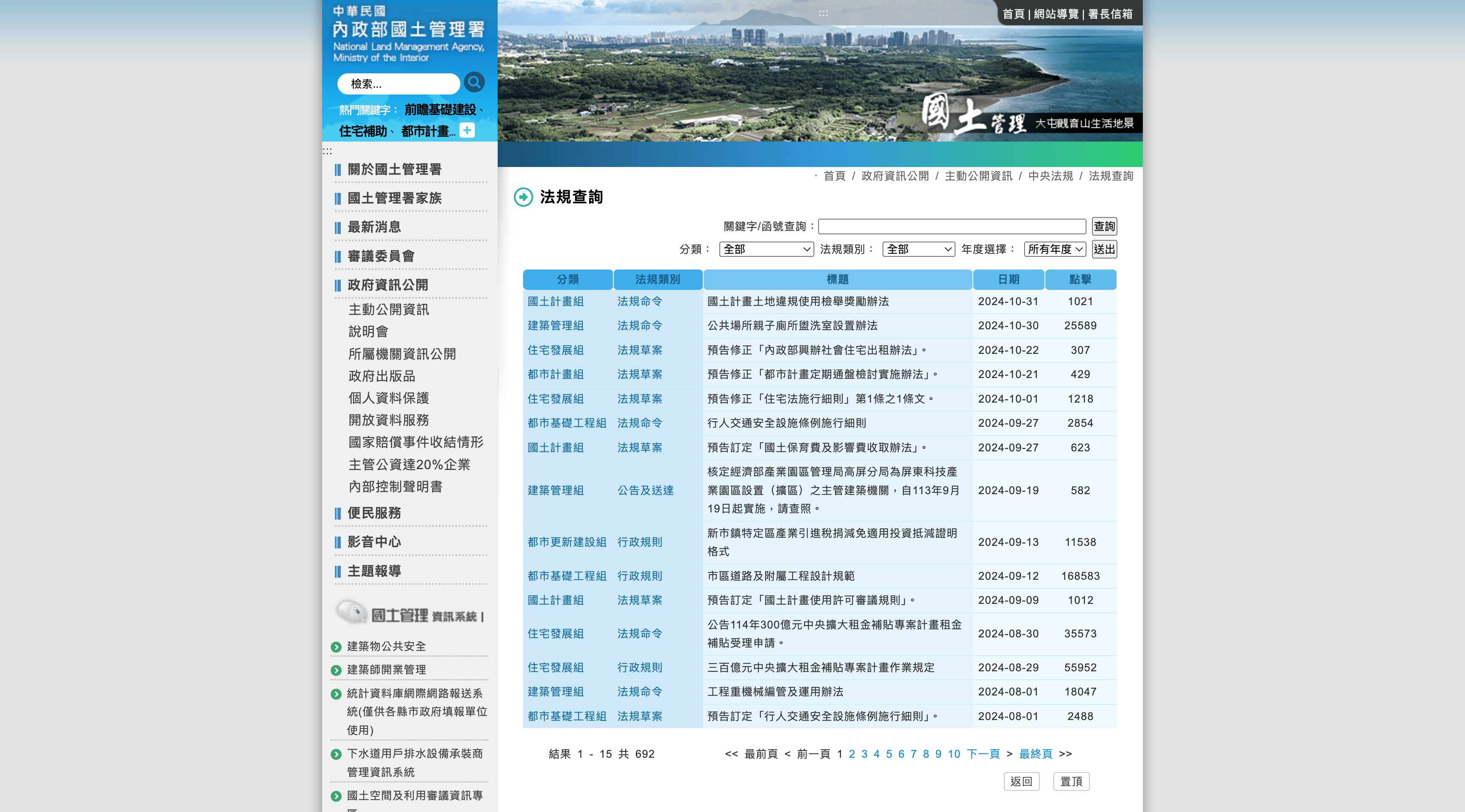This screenshot has width=1465, height=812.
Task: Click the arrow icon beside 下水道用戶排水設備承裝商
Action: click(336, 754)
